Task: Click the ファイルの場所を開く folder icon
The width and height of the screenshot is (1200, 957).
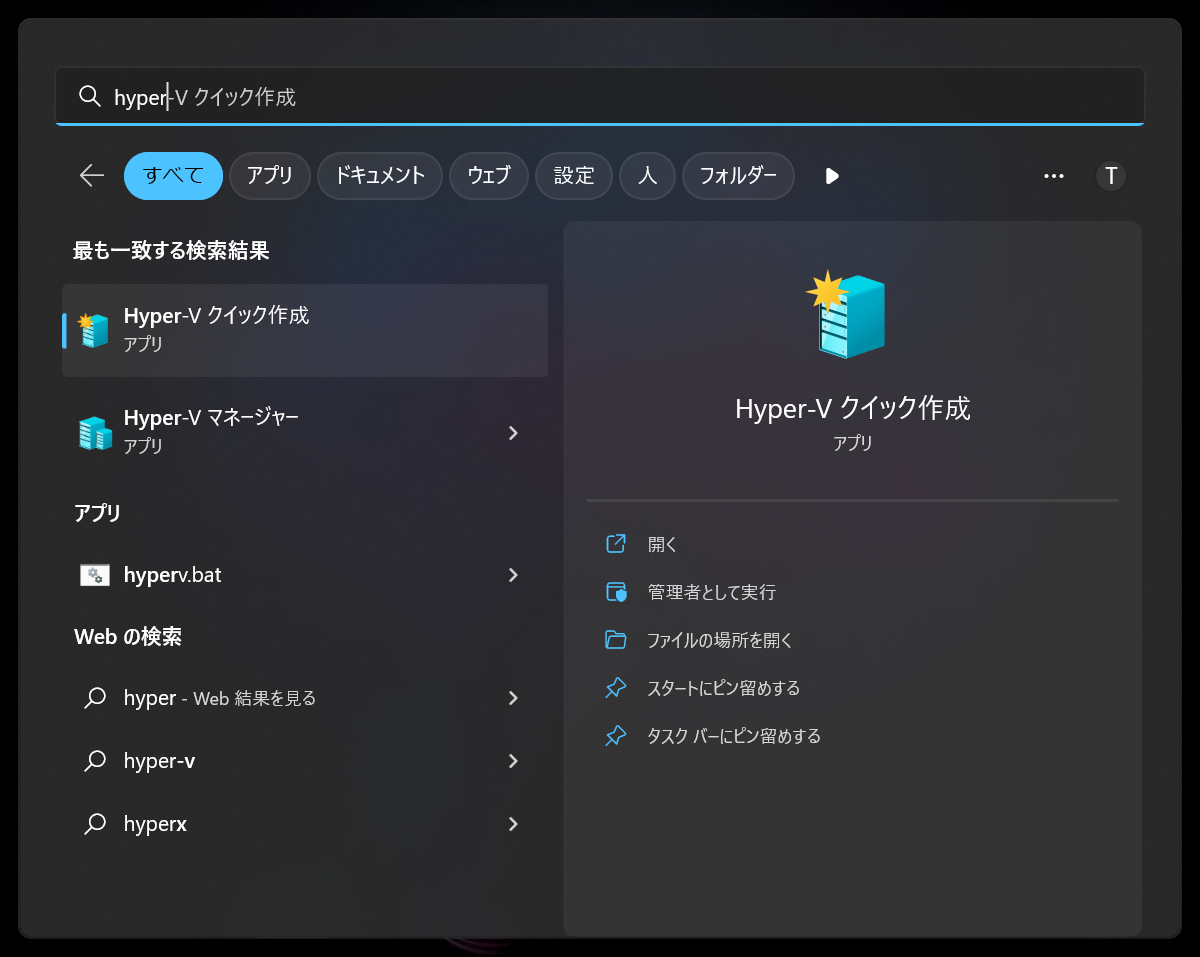Action: (x=614, y=640)
